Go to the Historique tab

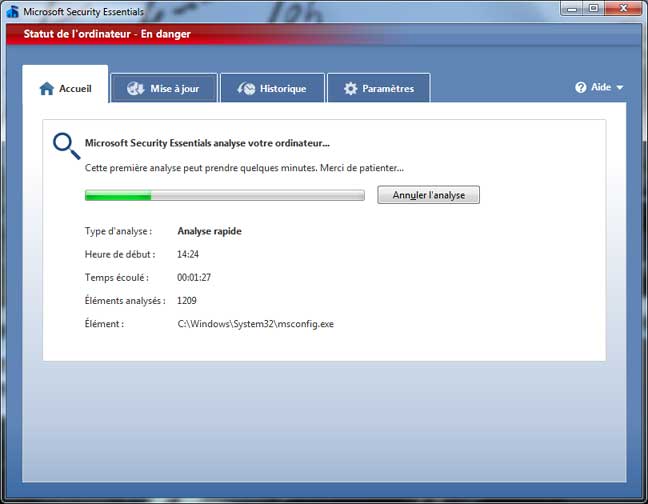[272, 88]
